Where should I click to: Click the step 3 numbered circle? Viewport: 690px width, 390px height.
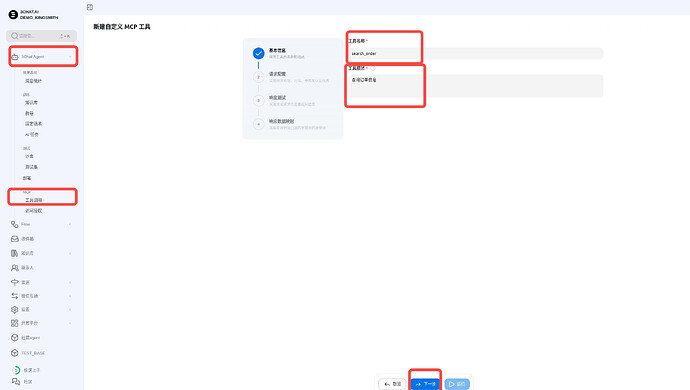click(258, 100)
